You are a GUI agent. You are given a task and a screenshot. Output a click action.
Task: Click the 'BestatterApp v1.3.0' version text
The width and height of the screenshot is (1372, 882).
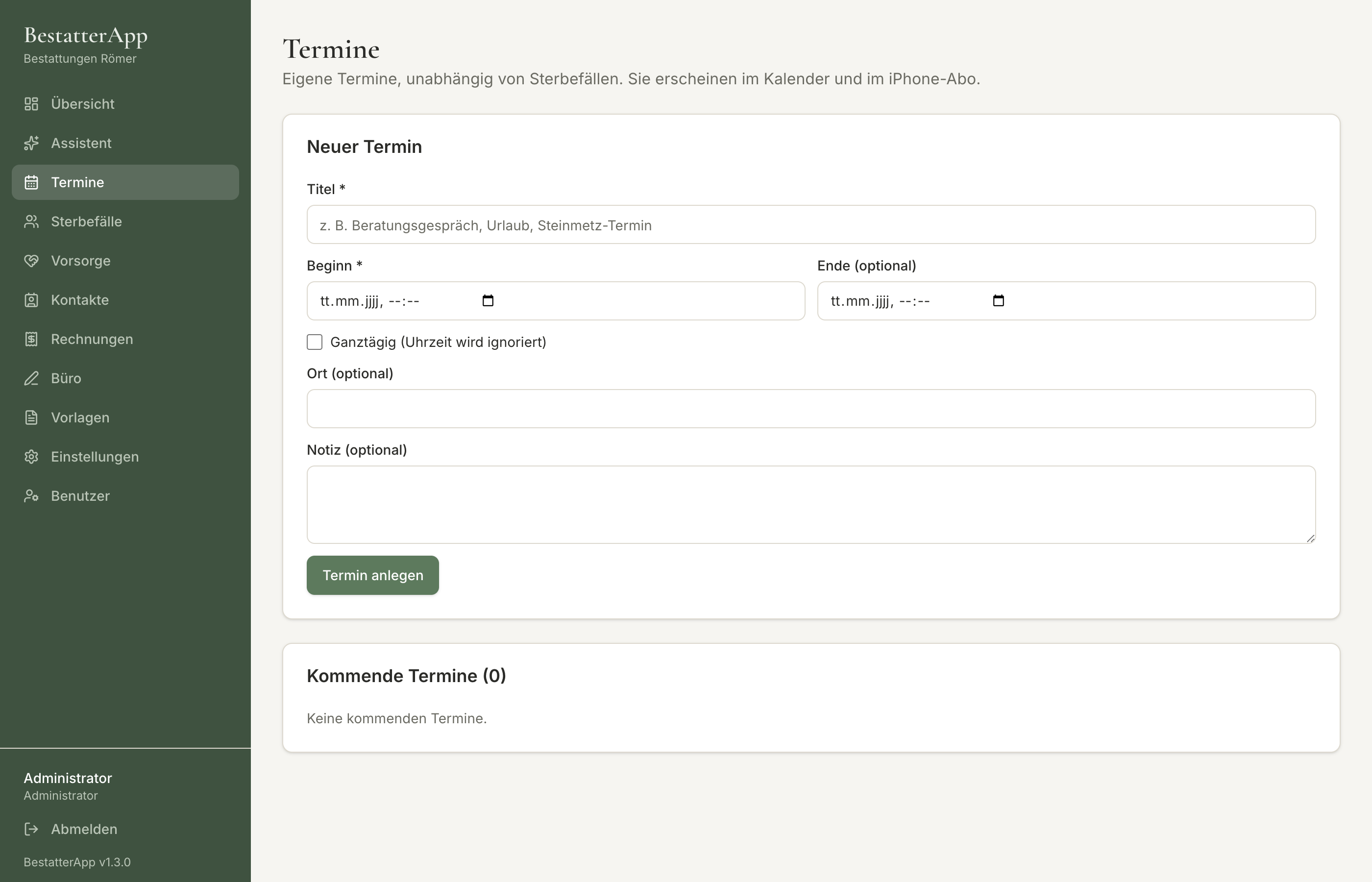(77, 862)
